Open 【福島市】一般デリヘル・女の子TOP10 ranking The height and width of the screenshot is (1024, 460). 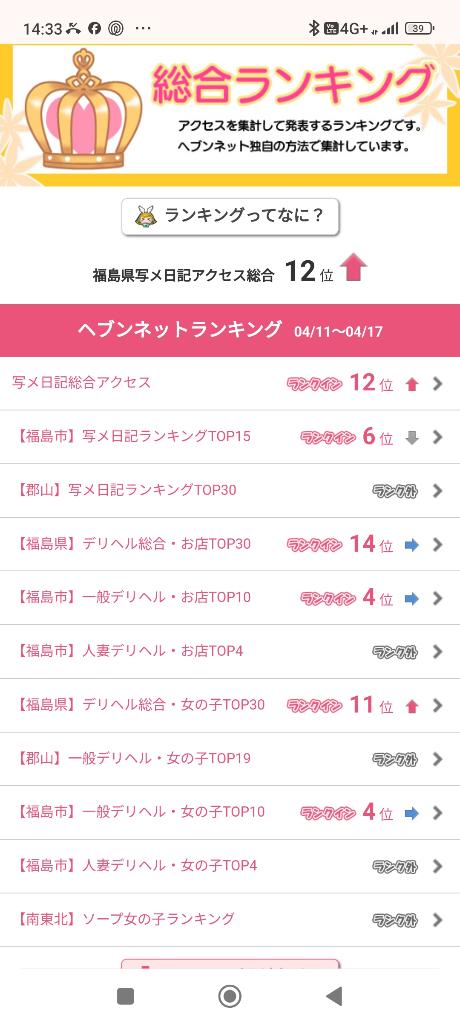tap(230, 812)
